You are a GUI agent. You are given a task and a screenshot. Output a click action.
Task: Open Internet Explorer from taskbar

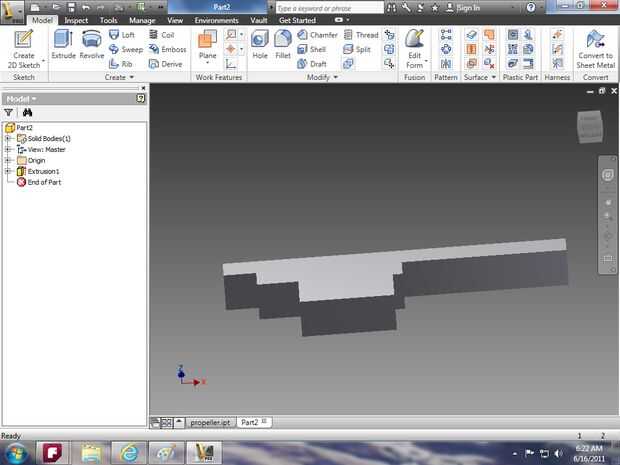click(129, 453)
